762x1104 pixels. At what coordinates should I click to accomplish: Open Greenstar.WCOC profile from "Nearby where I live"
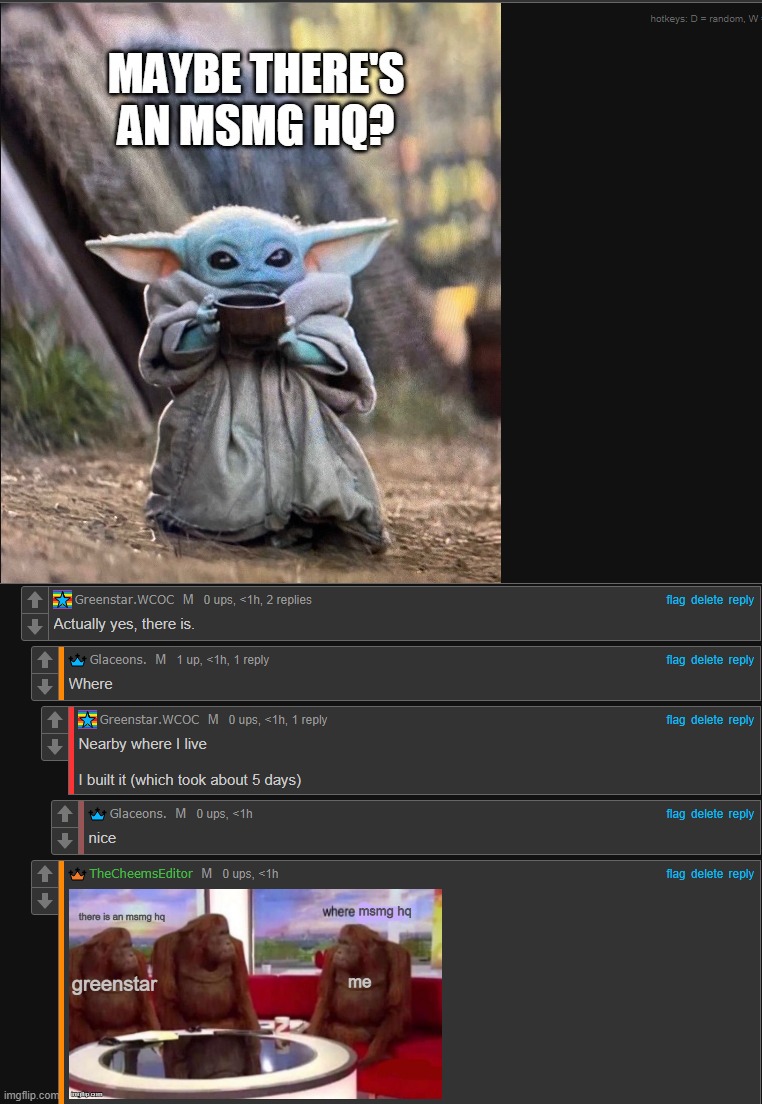click(149, 720)
